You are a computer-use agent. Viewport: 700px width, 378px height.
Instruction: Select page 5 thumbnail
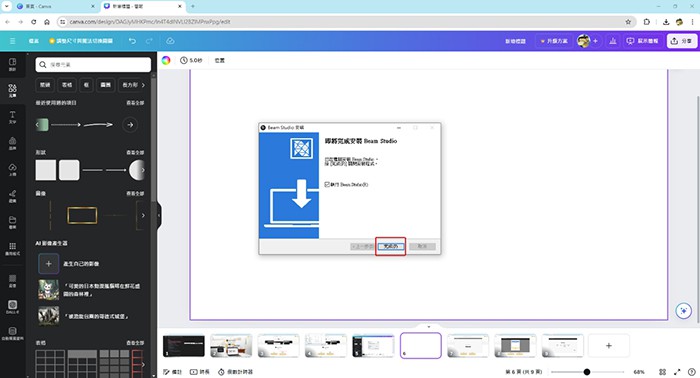(x=373, y=346)
